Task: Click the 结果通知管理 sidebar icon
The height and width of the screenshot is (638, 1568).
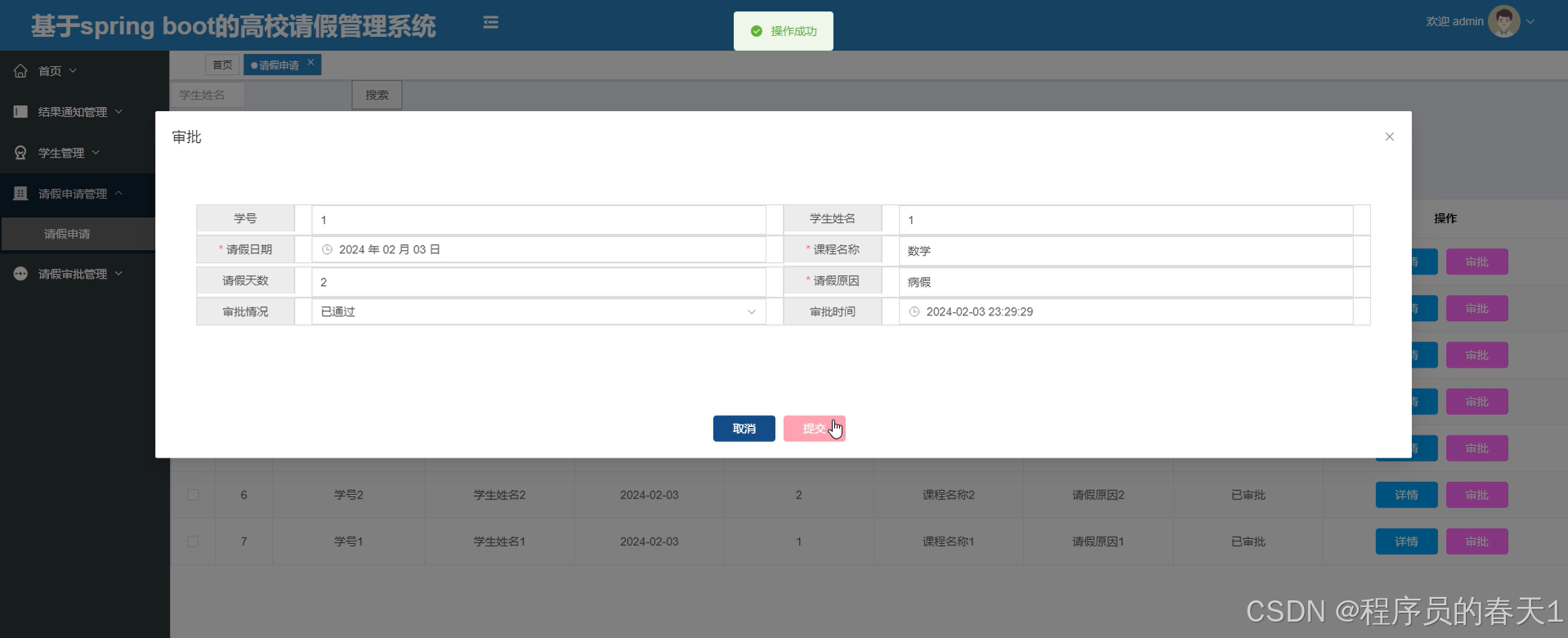Action: coord(20,112)
